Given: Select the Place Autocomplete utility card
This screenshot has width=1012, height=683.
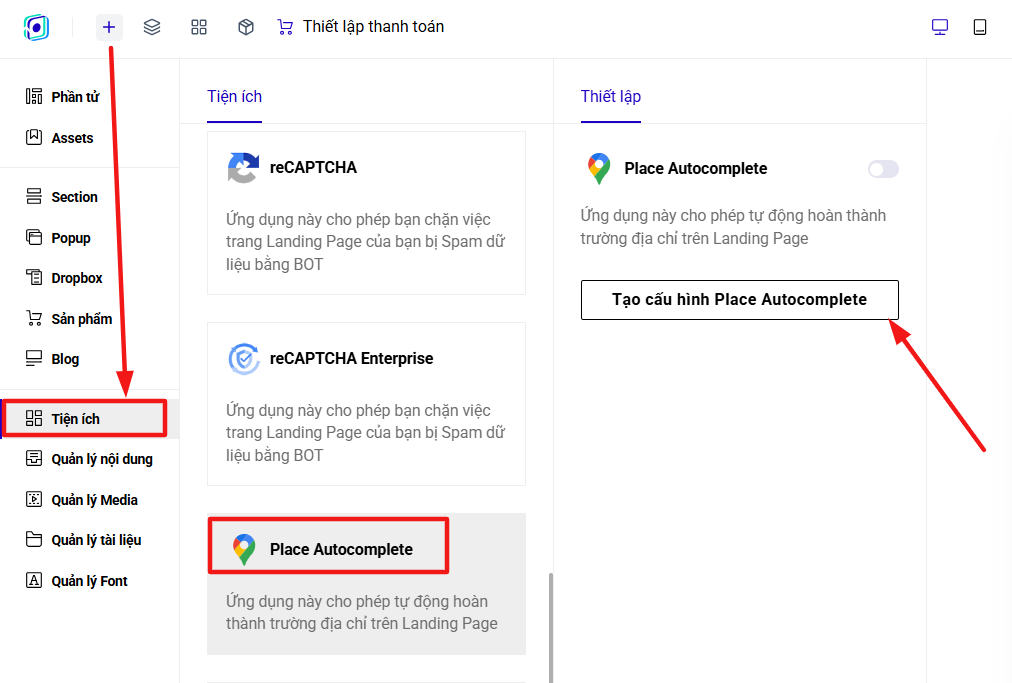Looking at the screenshot, I should [x=367, y=584].
